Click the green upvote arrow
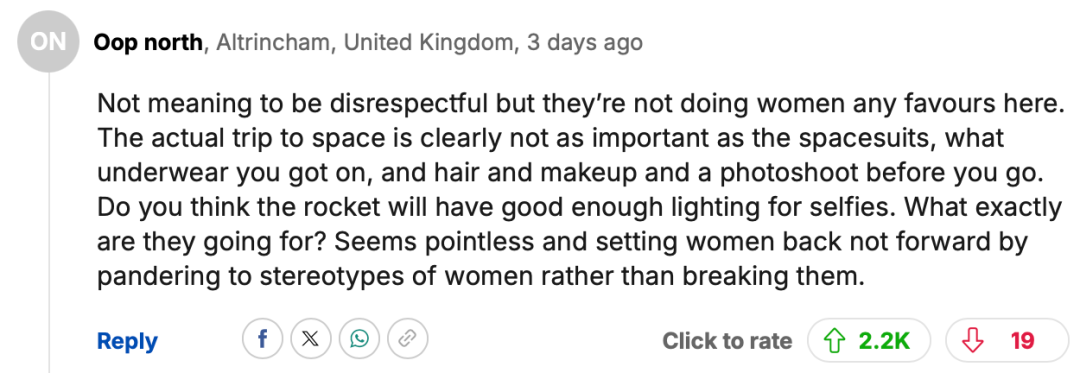 pyautogui.click(x=835, y=341)
